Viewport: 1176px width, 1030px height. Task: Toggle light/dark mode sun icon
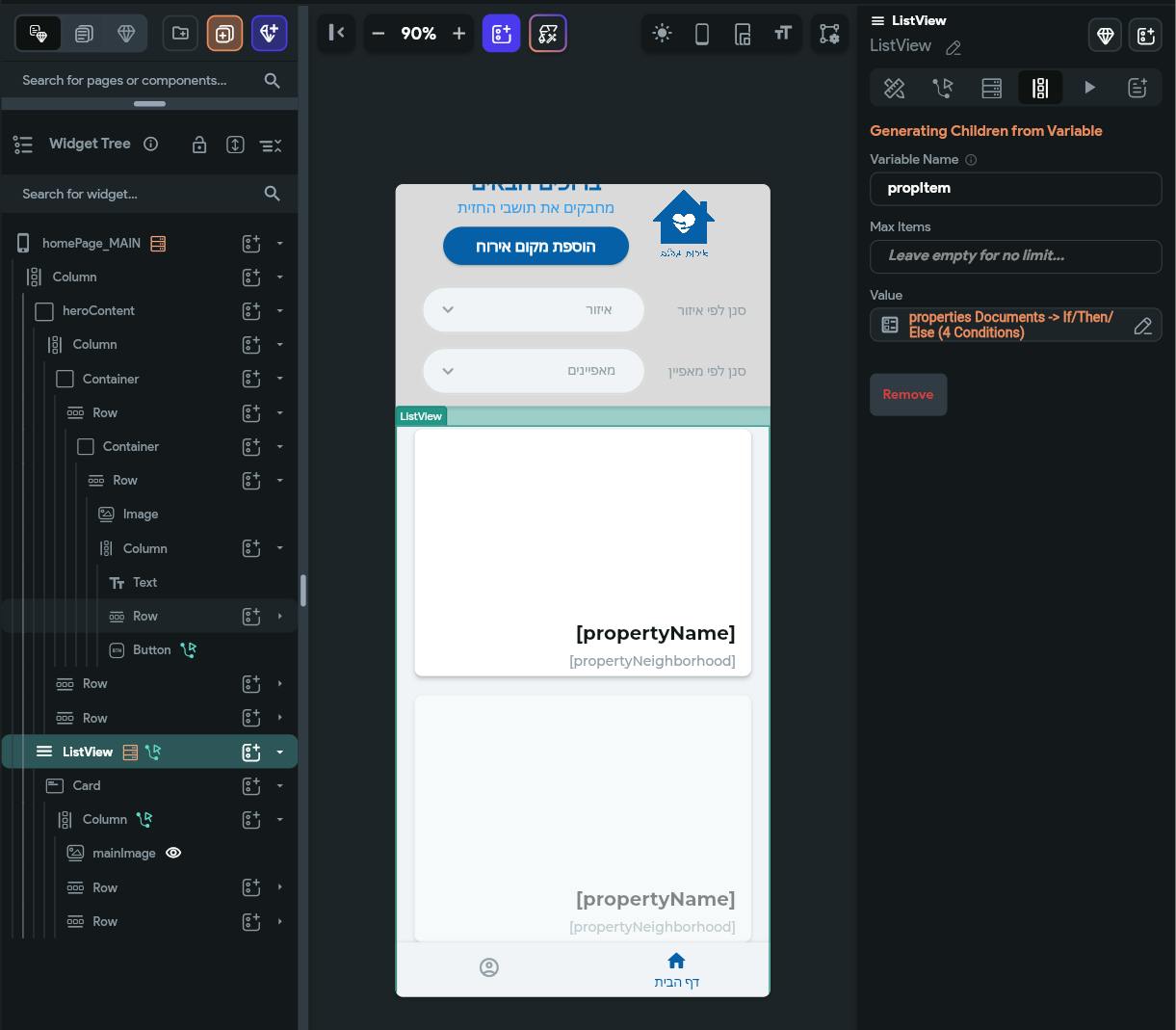(662, 34)
